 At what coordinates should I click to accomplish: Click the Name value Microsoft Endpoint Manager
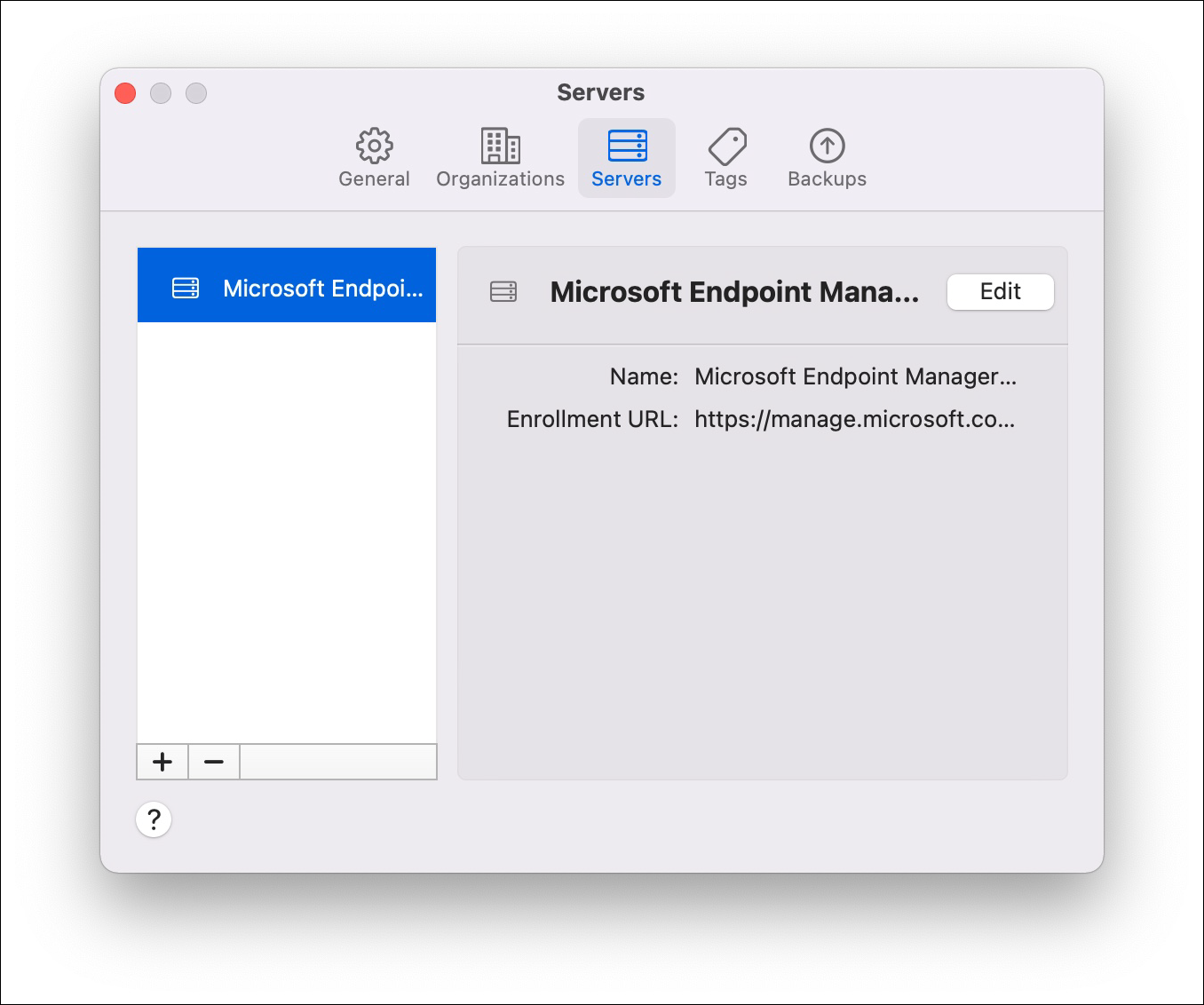click(855, 376)
